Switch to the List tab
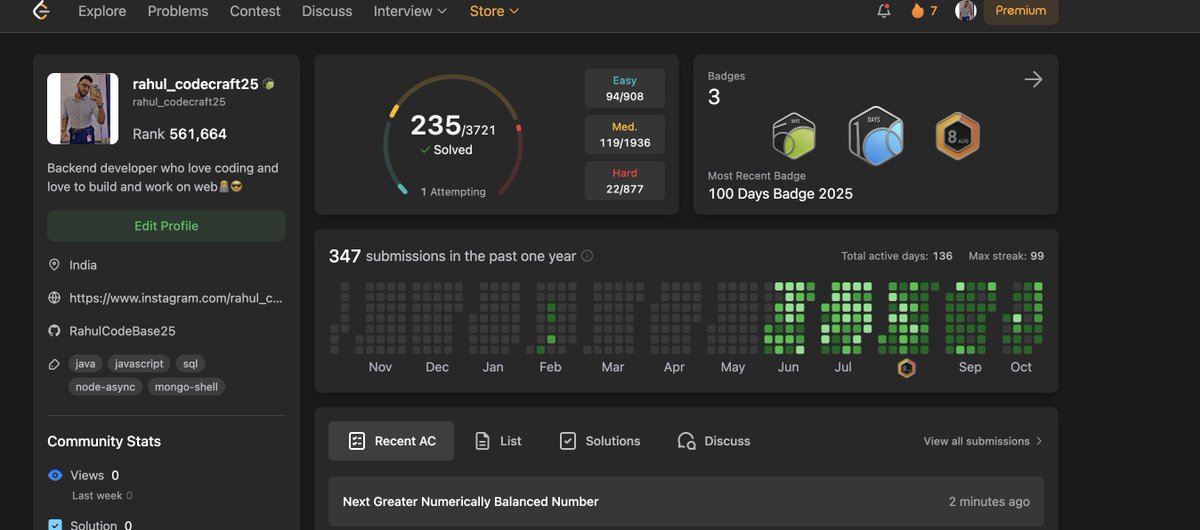Viewport: 1200px width, 530px height. [x=498, y=441]
